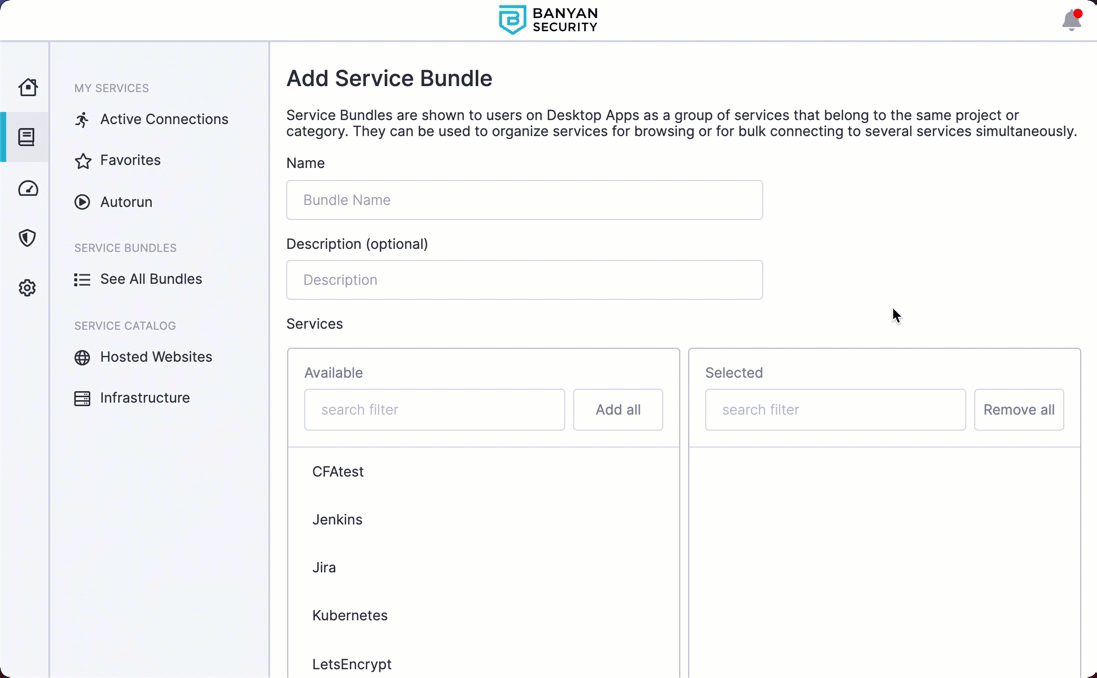Click the Available services search filter
The image size is (1097, 678).
[x=434, y=410]
